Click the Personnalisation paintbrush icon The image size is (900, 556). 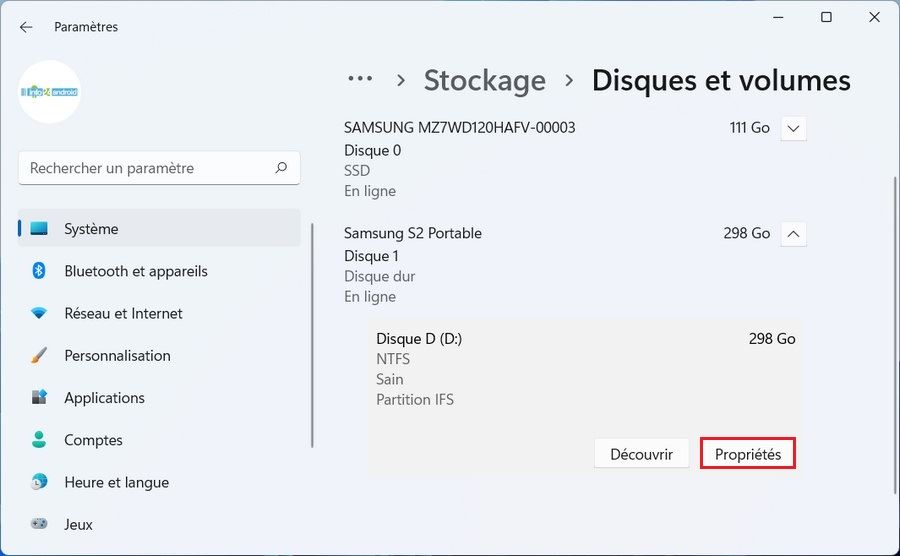pyautogui.click(x=39, y=356)
